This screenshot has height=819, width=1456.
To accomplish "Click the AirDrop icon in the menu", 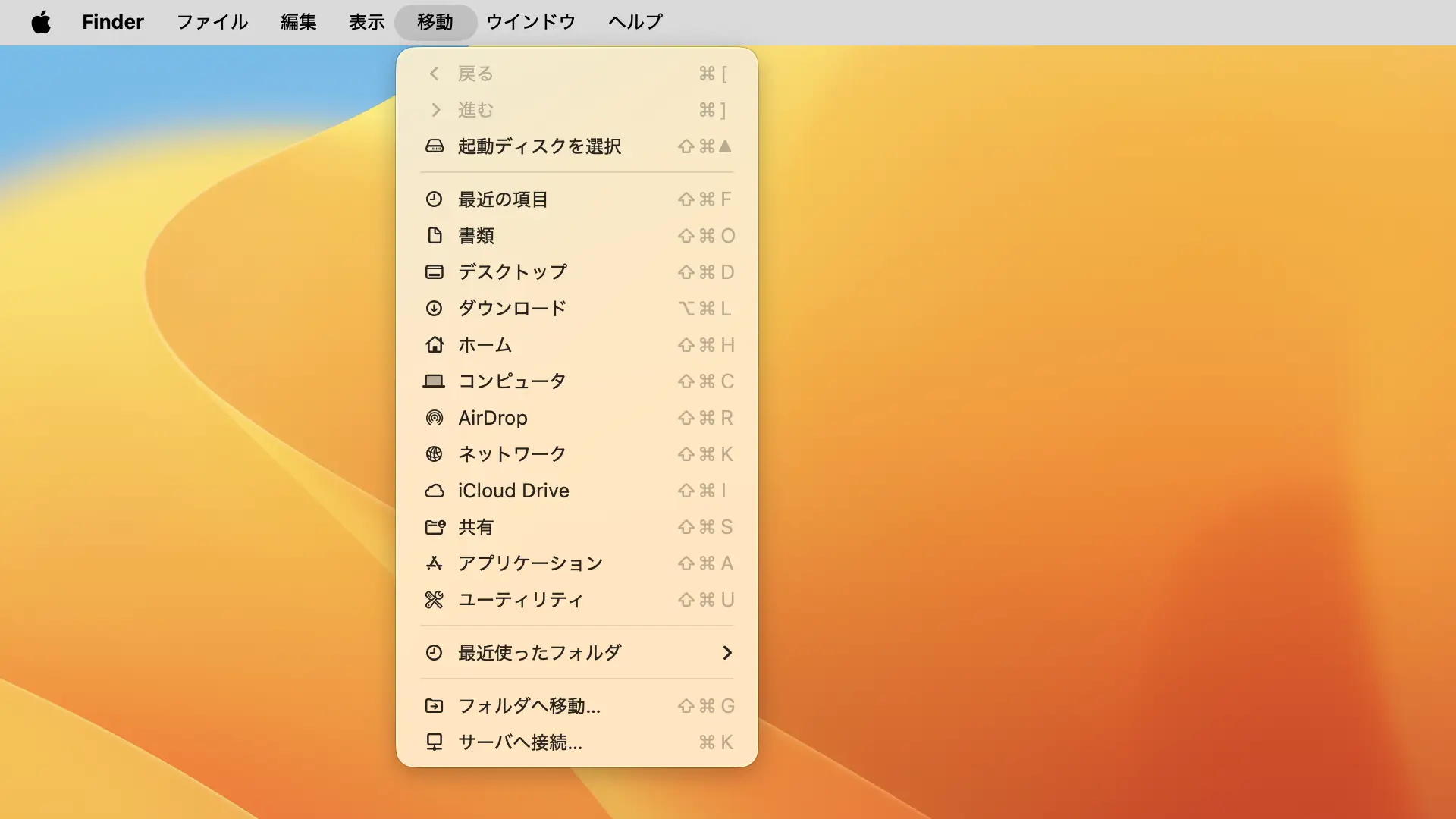I will (x=434, y=418).
